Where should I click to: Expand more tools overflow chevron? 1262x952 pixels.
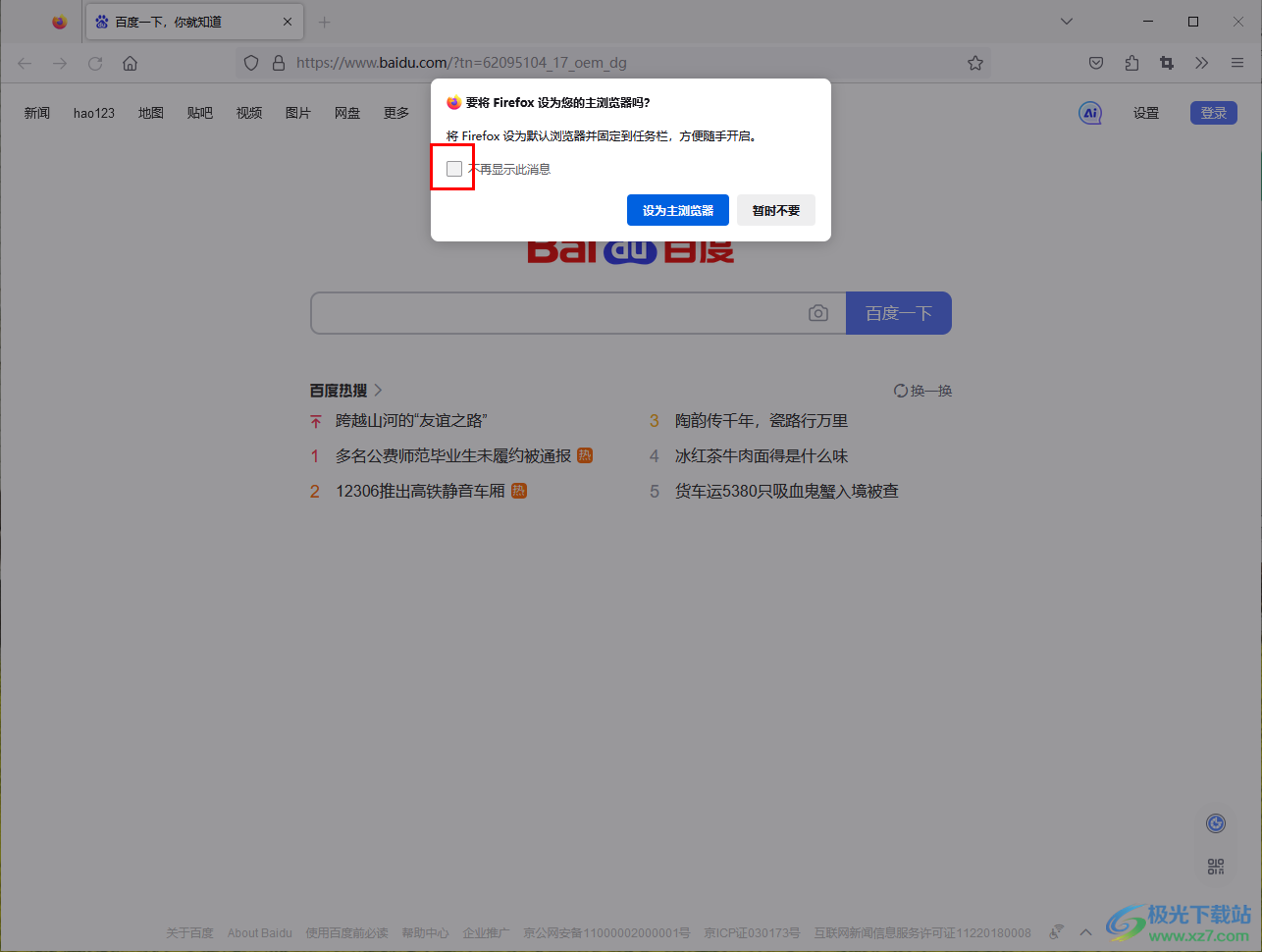pyautogui.click(x=1202, y=63)
